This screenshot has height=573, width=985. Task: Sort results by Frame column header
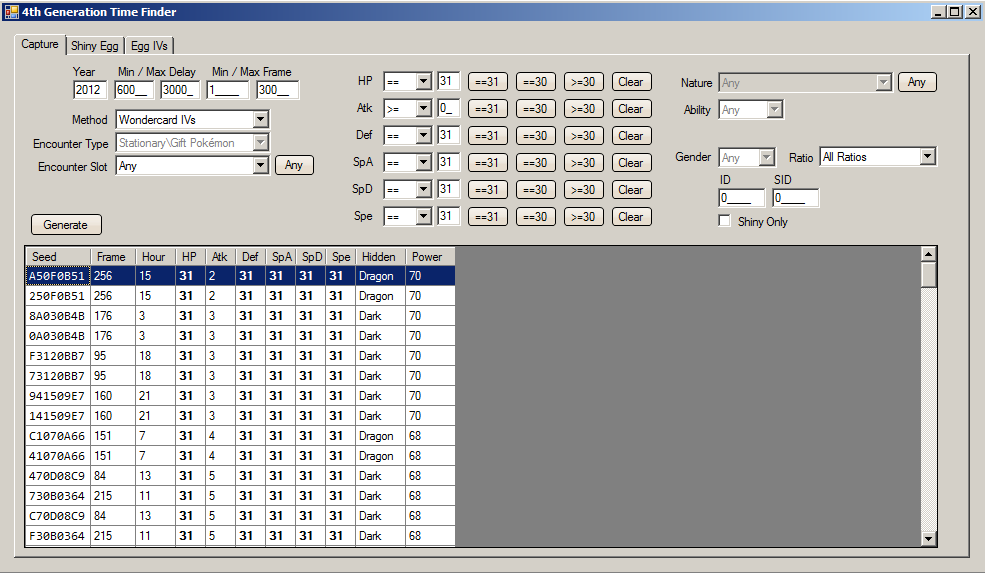pyautogui.click(x=112, y=256)
